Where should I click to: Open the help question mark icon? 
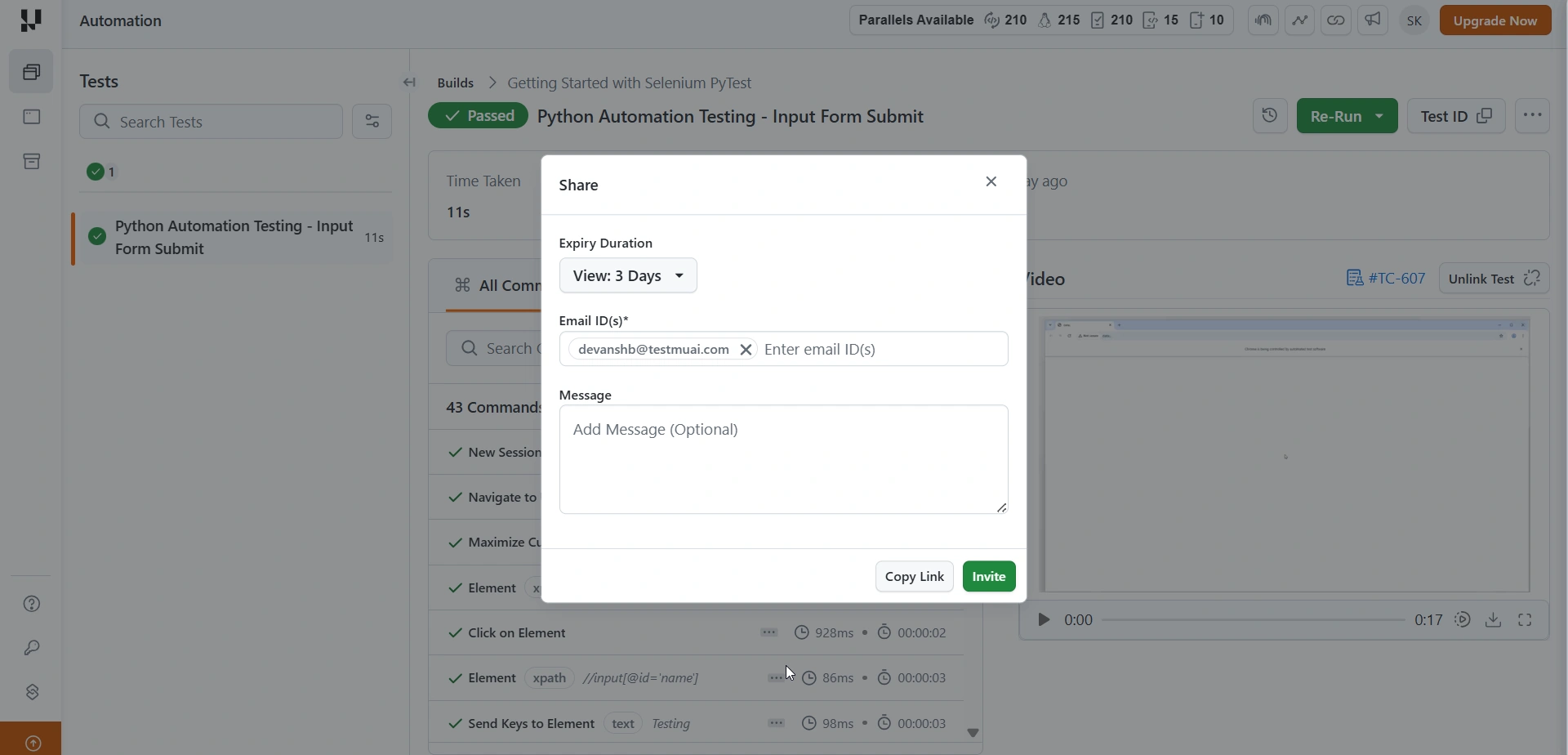(x=32, y=605)
